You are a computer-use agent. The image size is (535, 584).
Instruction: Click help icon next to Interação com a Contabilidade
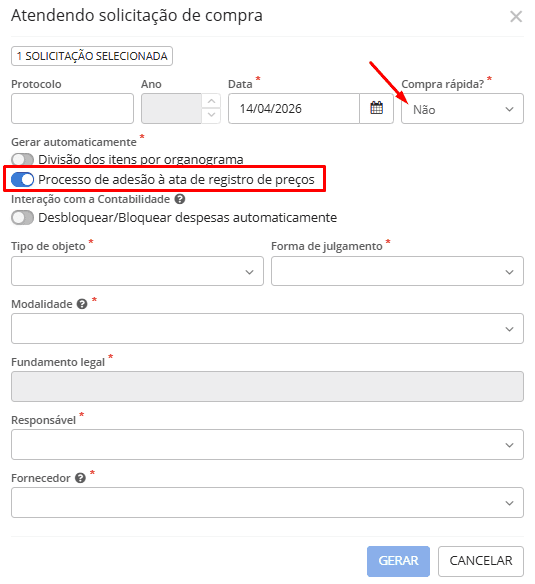(180, 199)
